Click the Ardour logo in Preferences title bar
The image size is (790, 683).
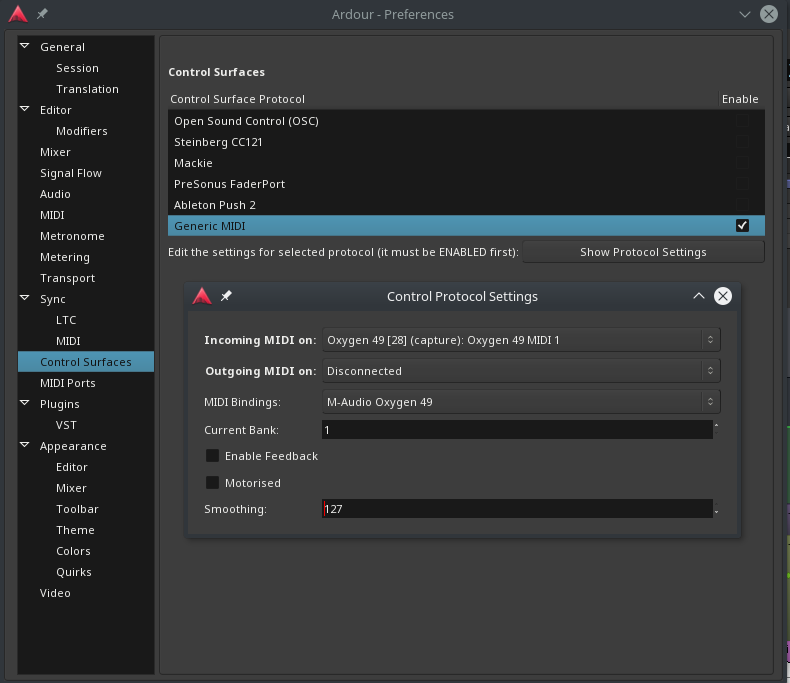tap(18, 14)
